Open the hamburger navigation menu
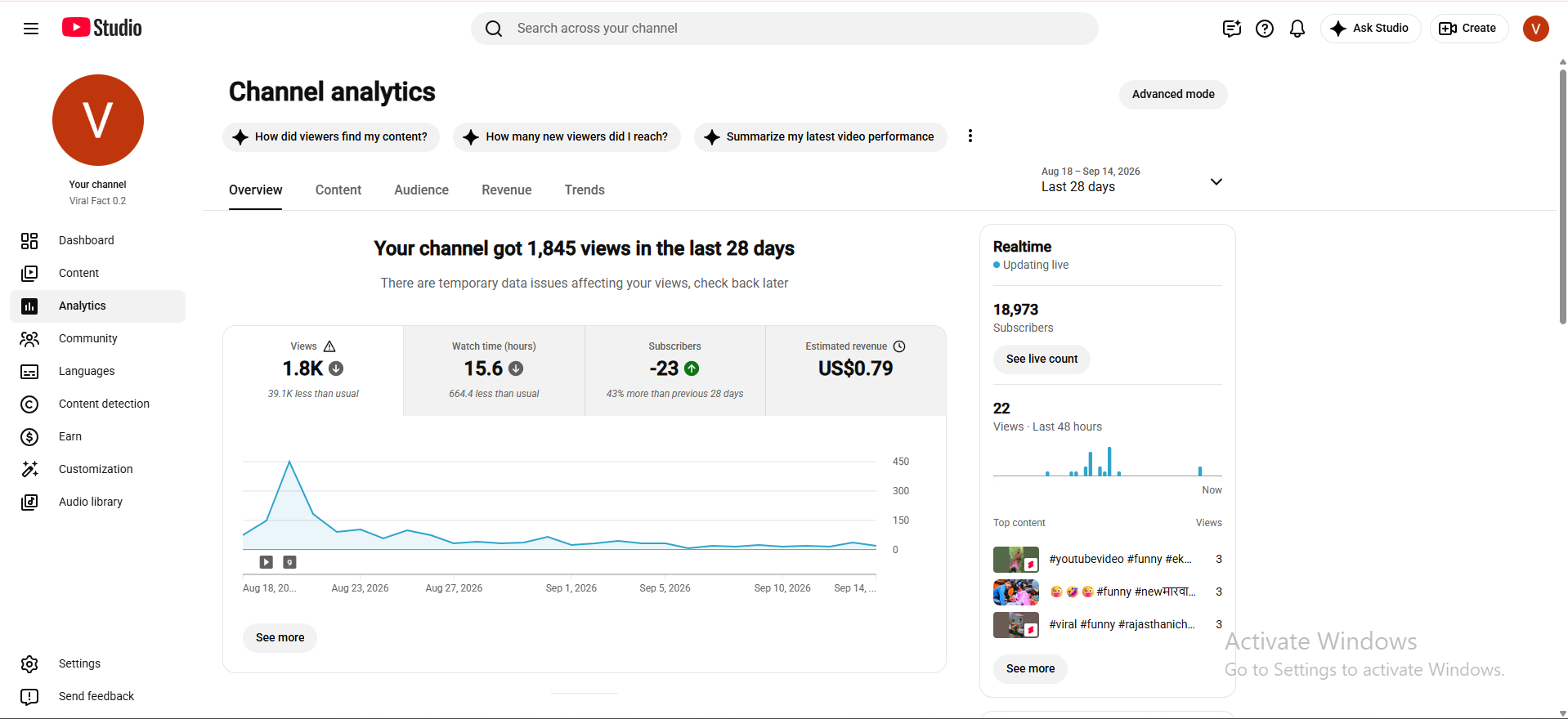The height and width of the screenshot is (719, 1568). tap(31, 29)
